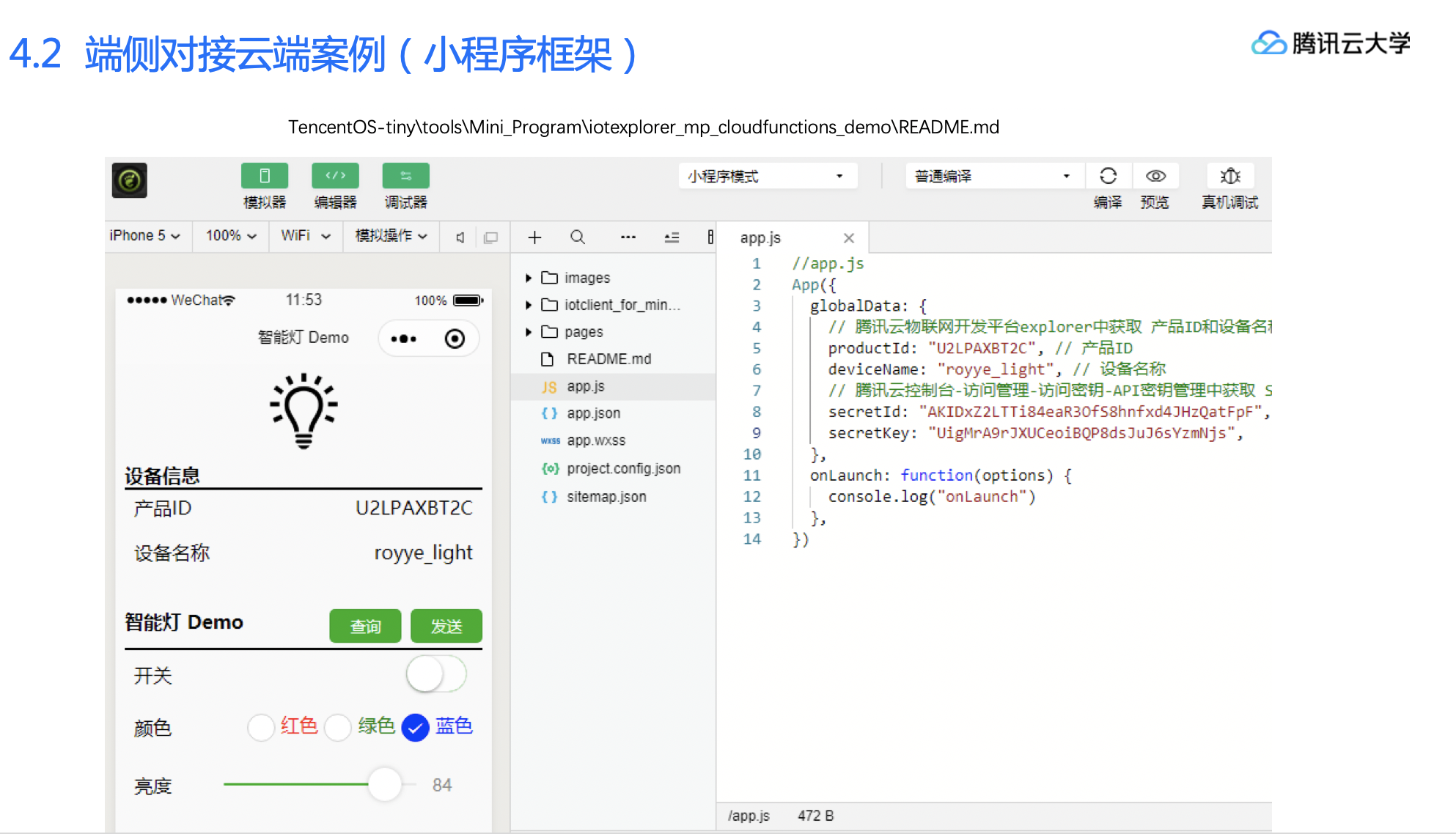
Task: Click the plus icon to add file
Action: pyautogui.click(x=534, y=237)
